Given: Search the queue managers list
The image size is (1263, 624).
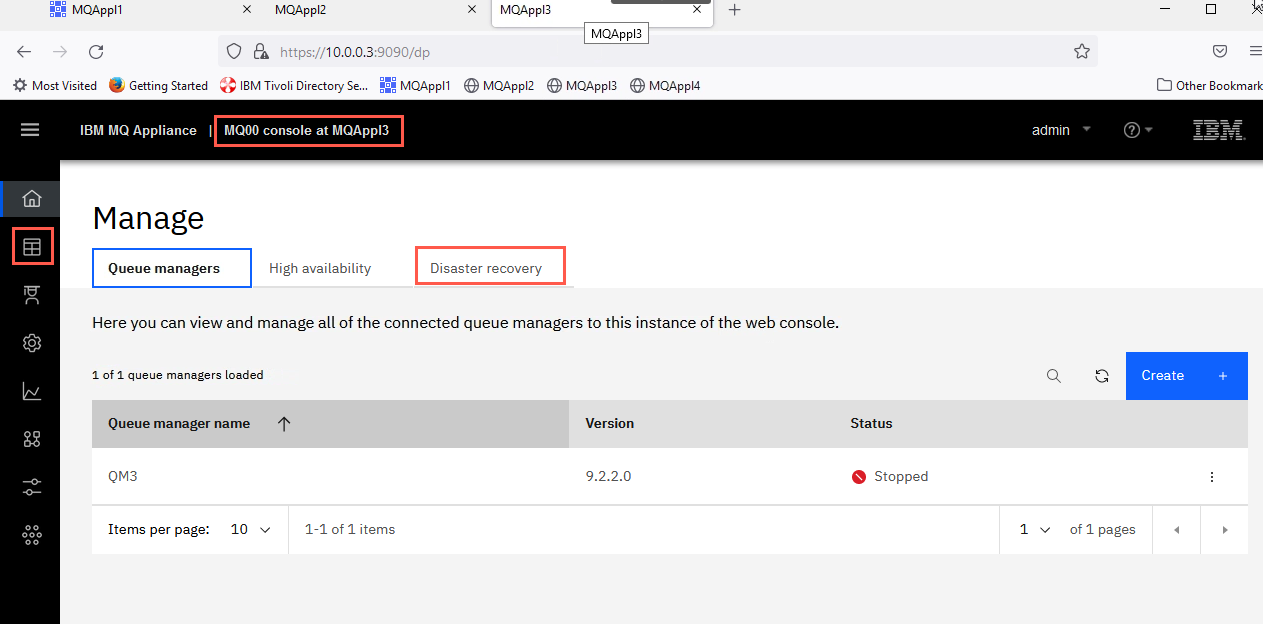Looking at the screenshot, I should pyautogui.click(x=1054, y=376).
